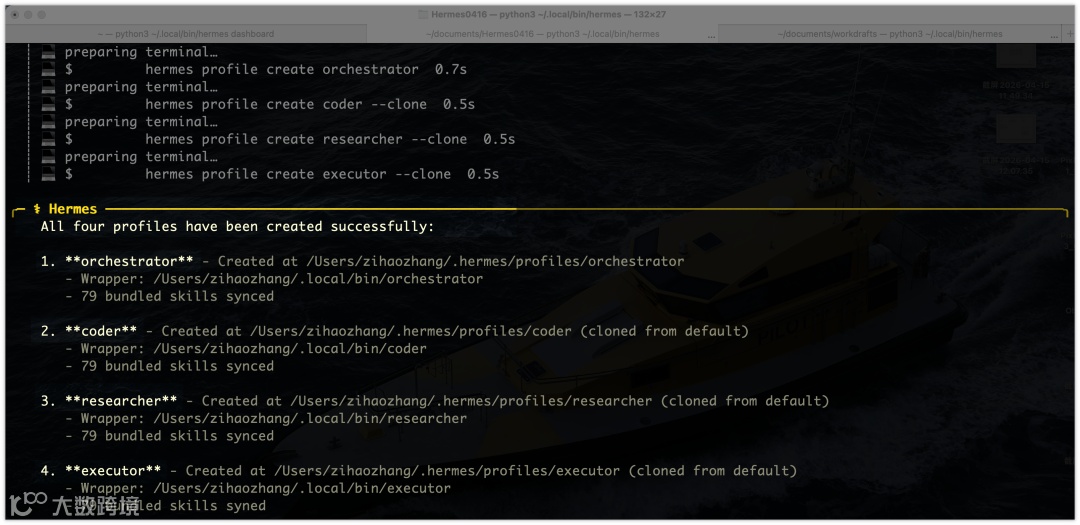Click the tool icon beside 'create coder --clone' command
1080x525 pixels.
click(48, 105)
